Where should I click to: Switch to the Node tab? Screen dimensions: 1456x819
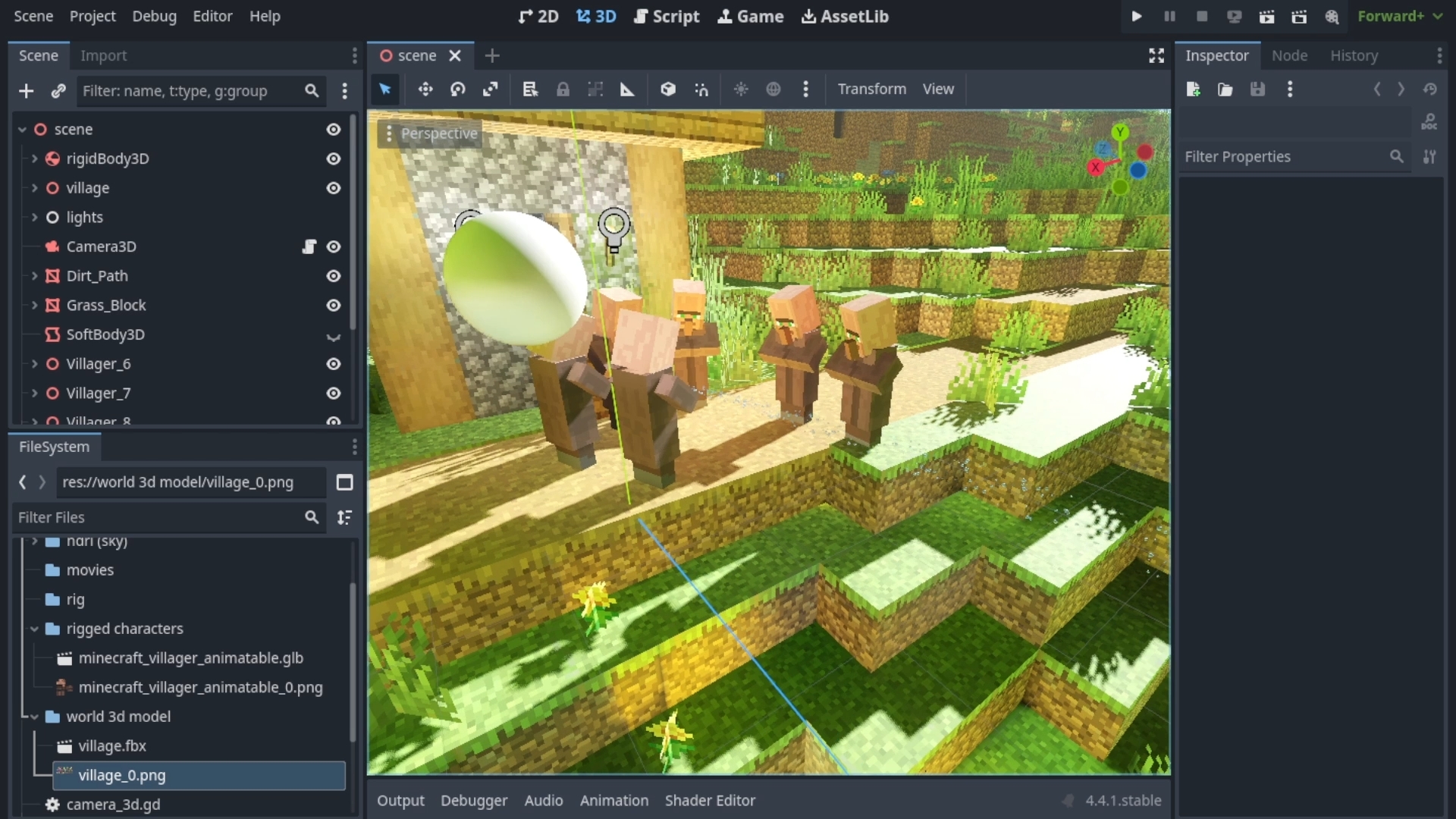[1289, 55]
